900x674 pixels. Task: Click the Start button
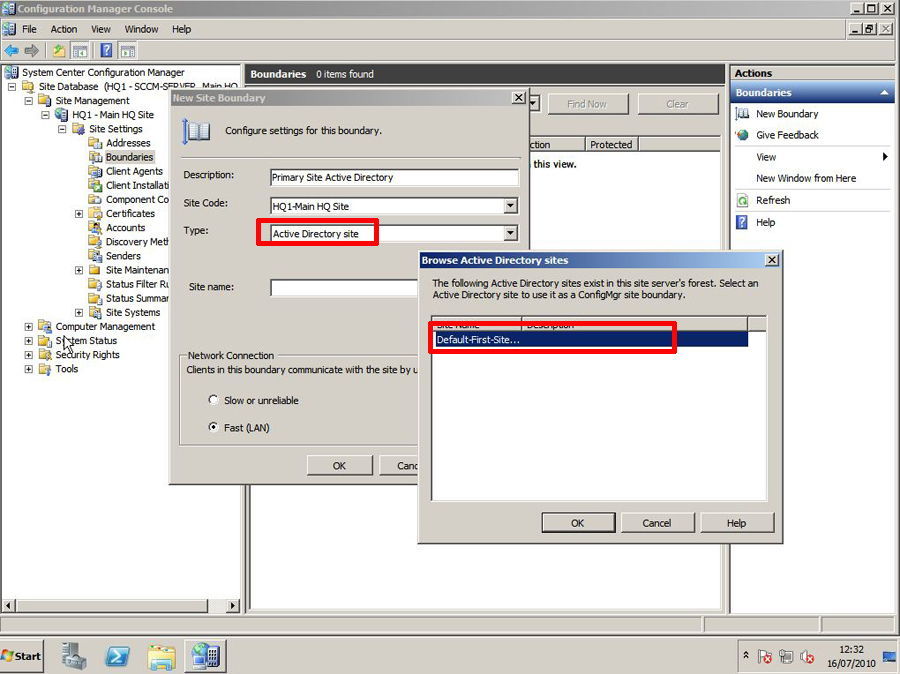pyautogui.click(x=21, y=656)
